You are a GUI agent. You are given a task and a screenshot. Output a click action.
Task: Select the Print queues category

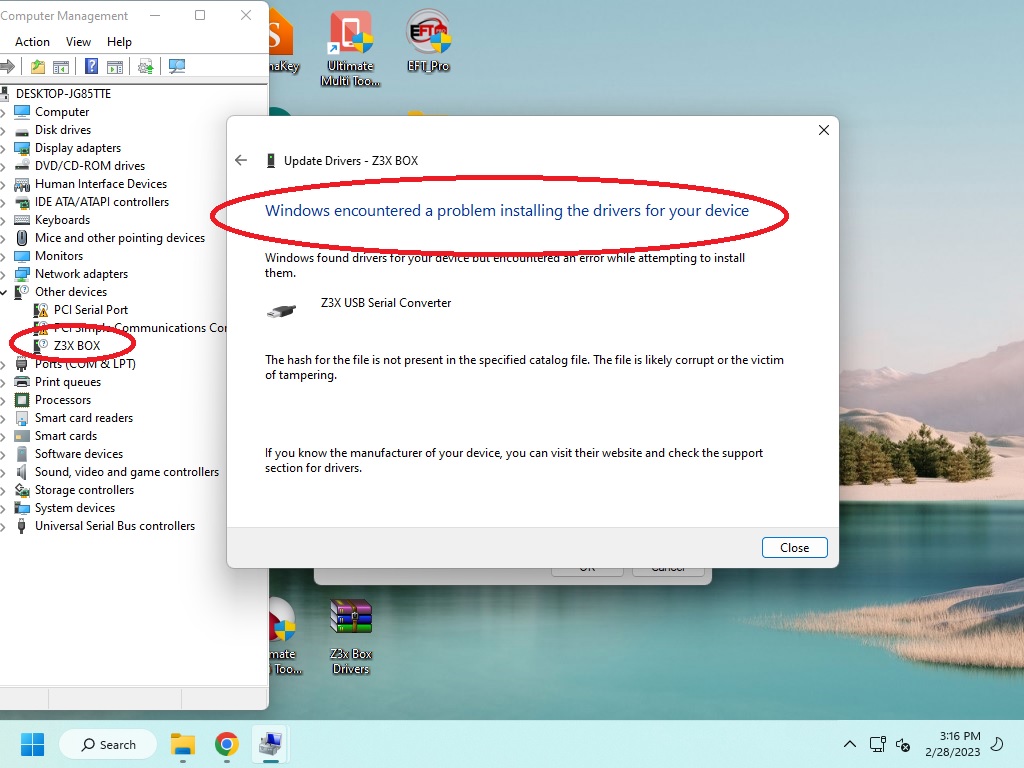coord(68,382)
